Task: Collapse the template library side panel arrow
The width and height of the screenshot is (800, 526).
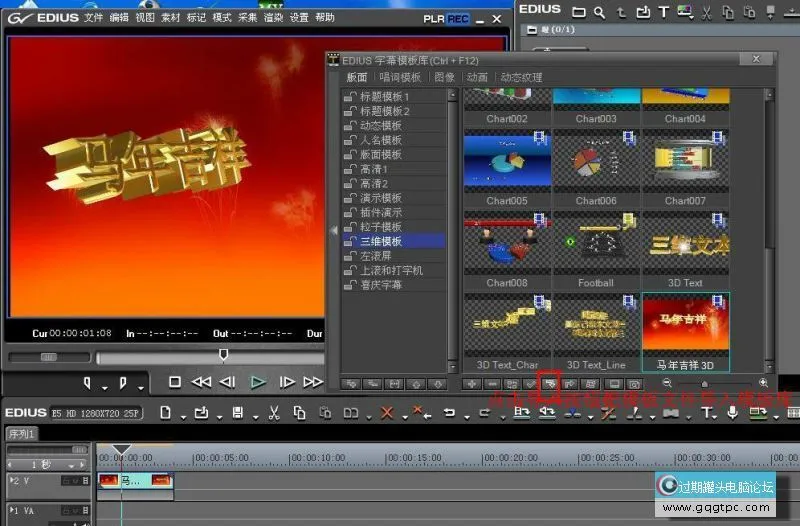Action: coord(334,231)
